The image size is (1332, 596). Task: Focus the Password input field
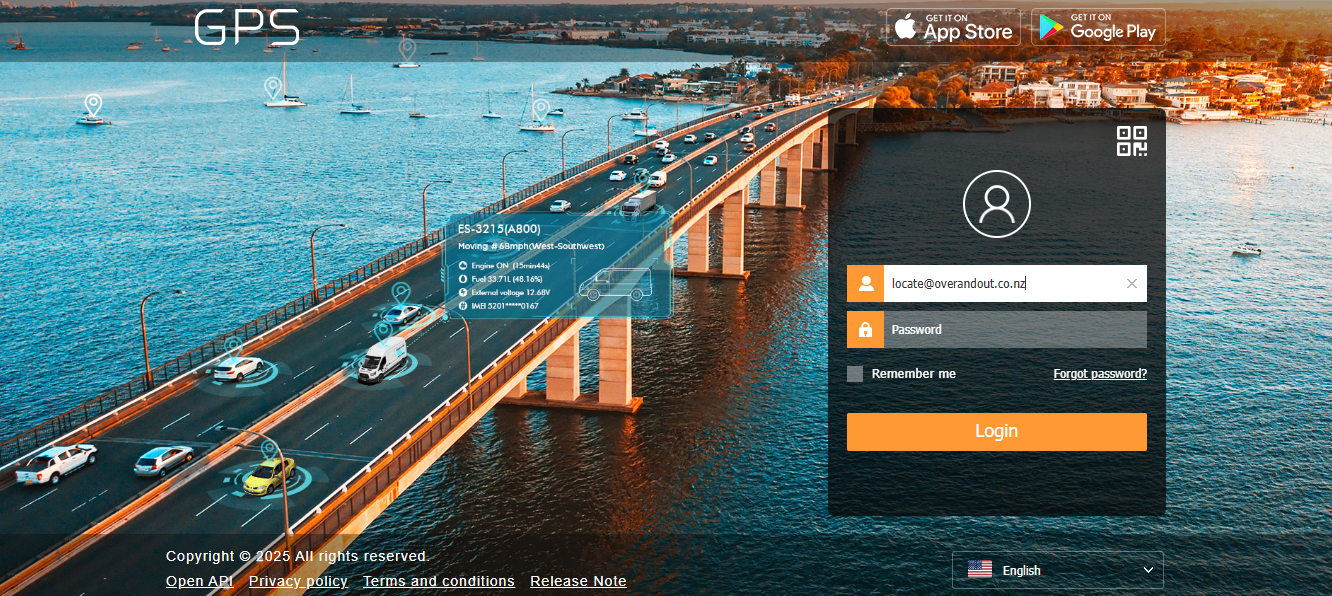[x=1015, y=329]
